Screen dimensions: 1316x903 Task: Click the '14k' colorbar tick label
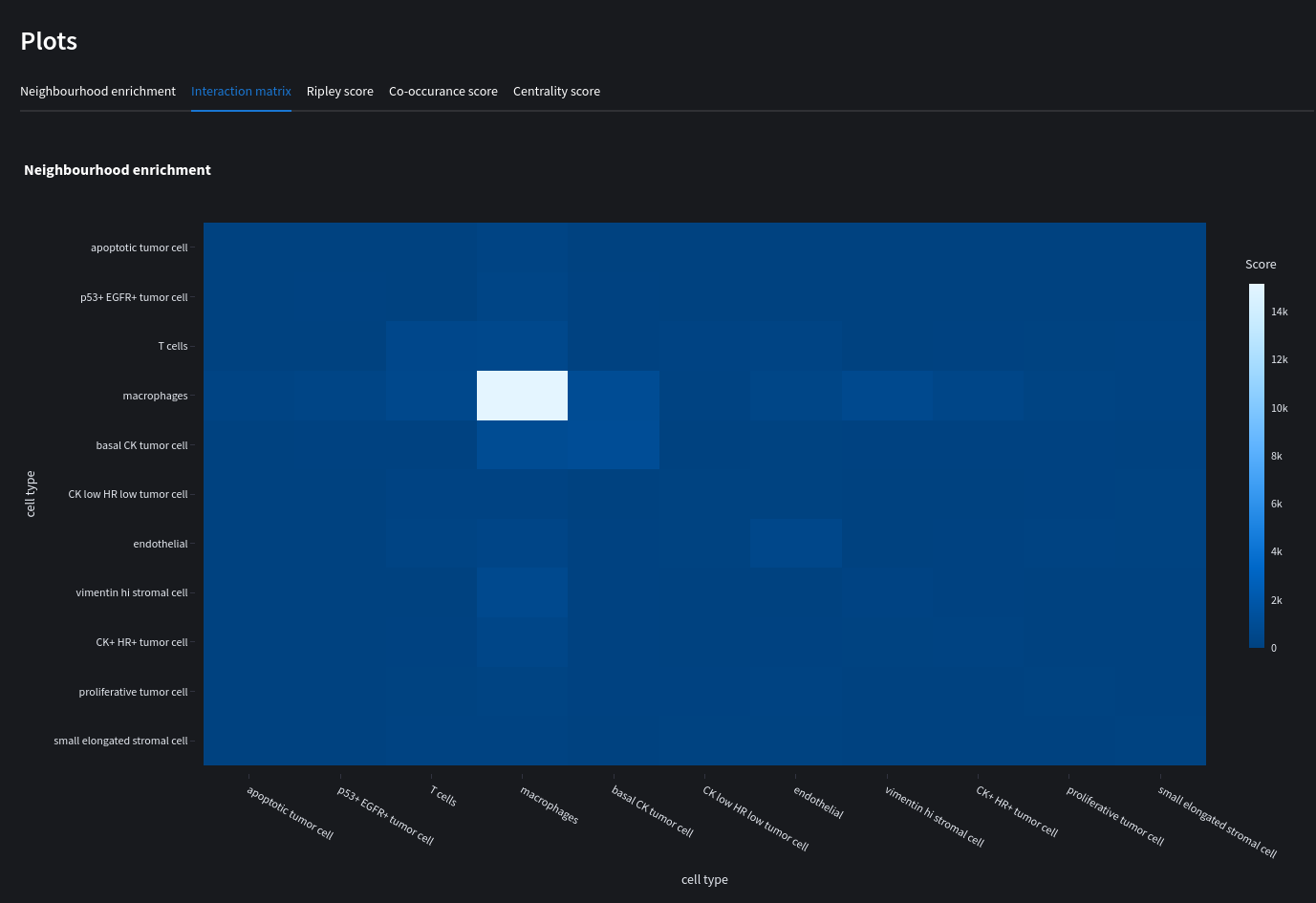click(x=1280, y=312)
